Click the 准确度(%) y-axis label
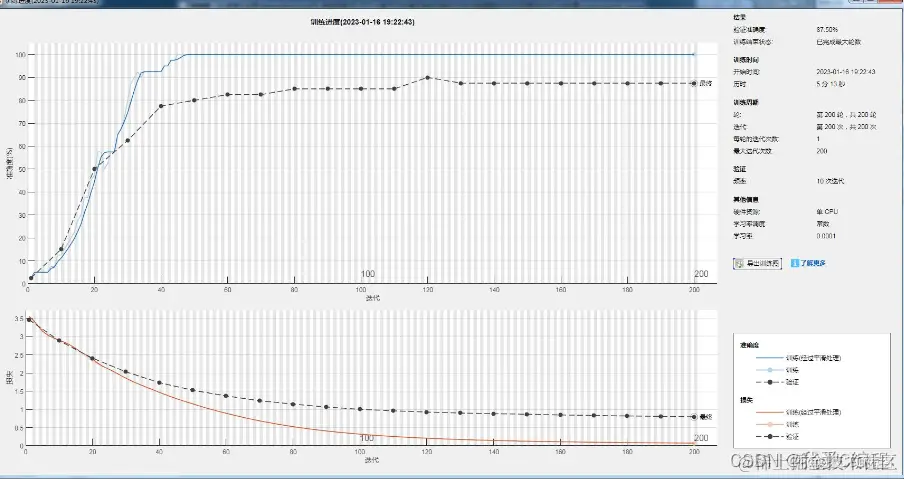 pyautogui.click(x=10, y=163)
